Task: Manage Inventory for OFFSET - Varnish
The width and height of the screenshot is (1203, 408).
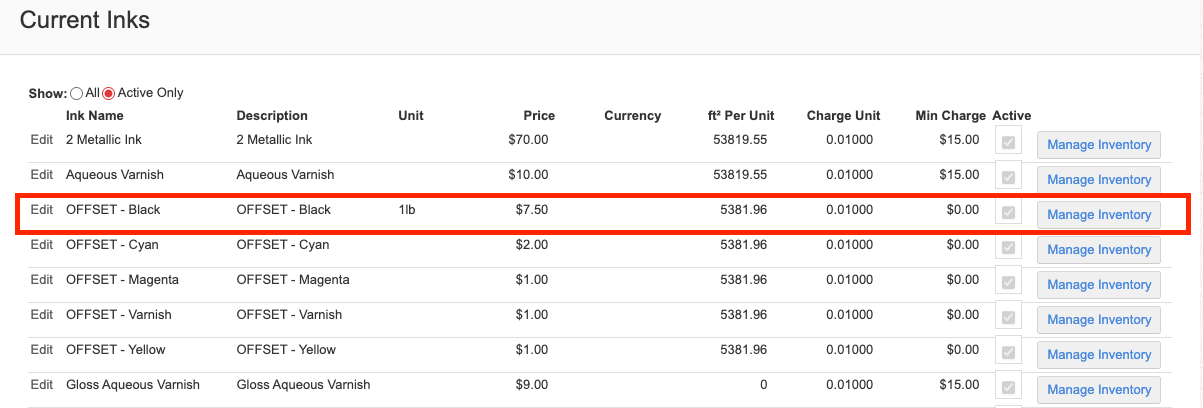Action: click(x=1099, y=320)
